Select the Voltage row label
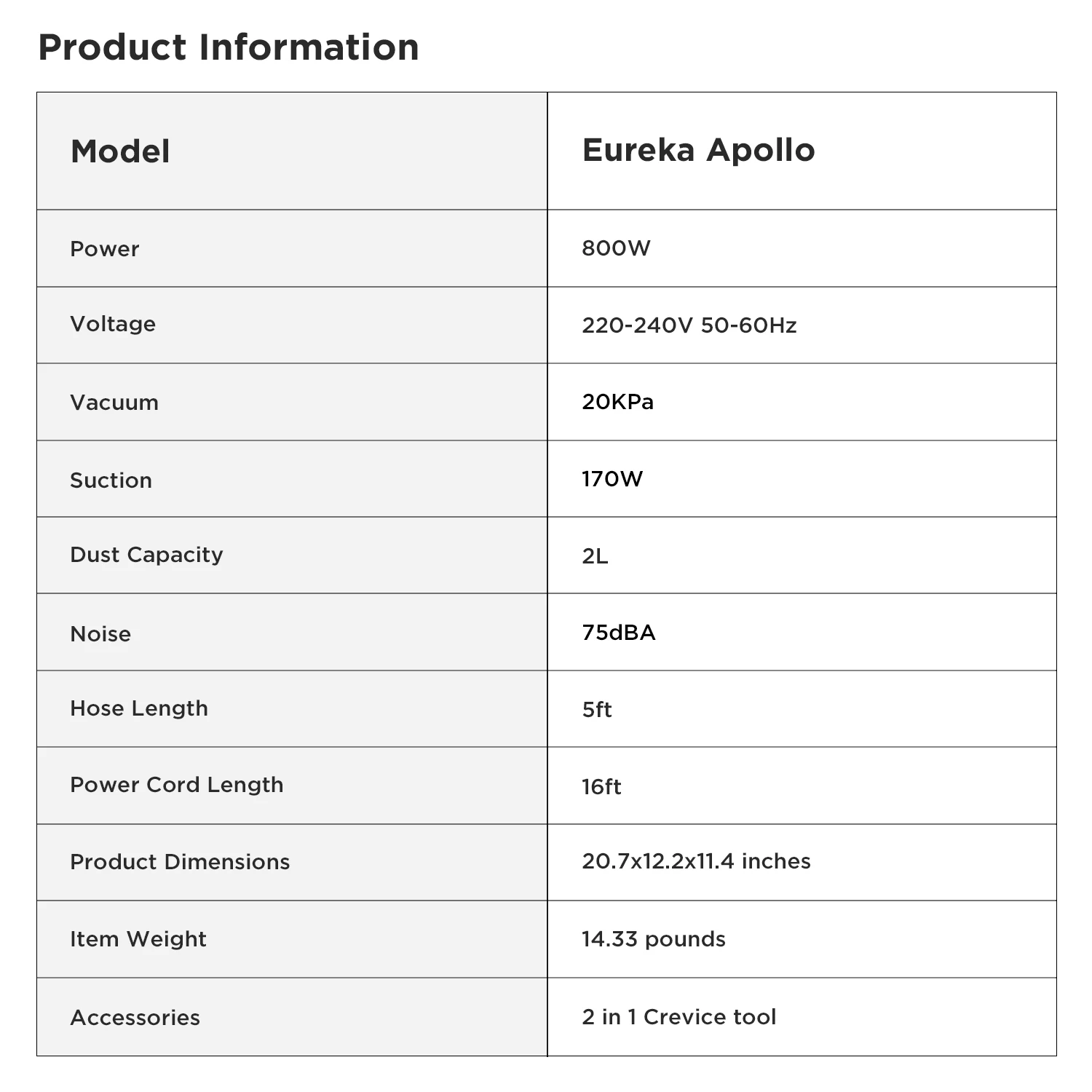 [x=113, y=324]
